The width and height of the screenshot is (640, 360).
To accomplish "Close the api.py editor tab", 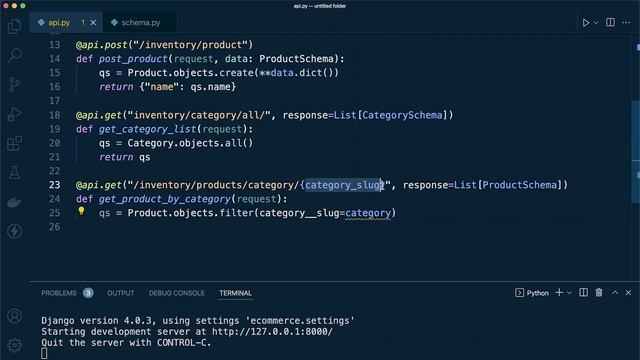I will tap(93, 22).
